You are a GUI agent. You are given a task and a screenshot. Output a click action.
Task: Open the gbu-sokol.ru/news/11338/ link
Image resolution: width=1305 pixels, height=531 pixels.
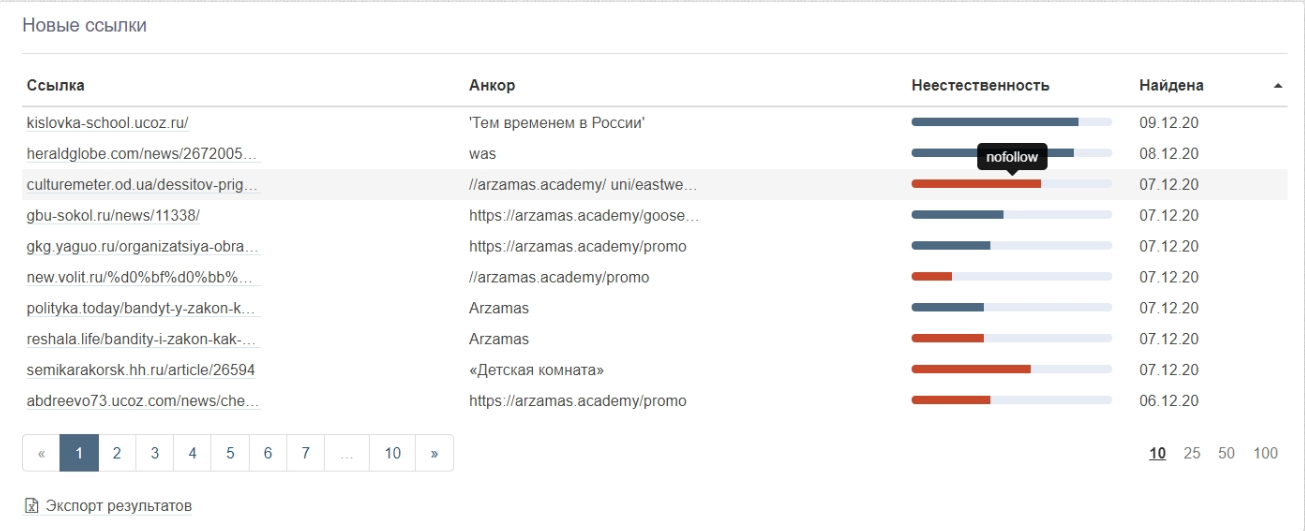coord(113,215)
